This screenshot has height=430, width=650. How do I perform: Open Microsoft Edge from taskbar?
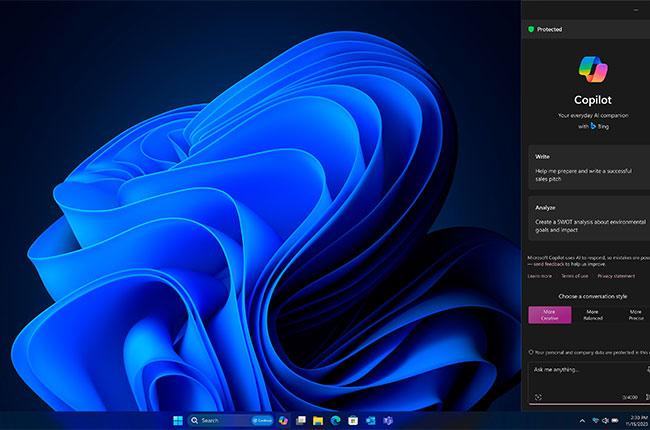[335, 420]
